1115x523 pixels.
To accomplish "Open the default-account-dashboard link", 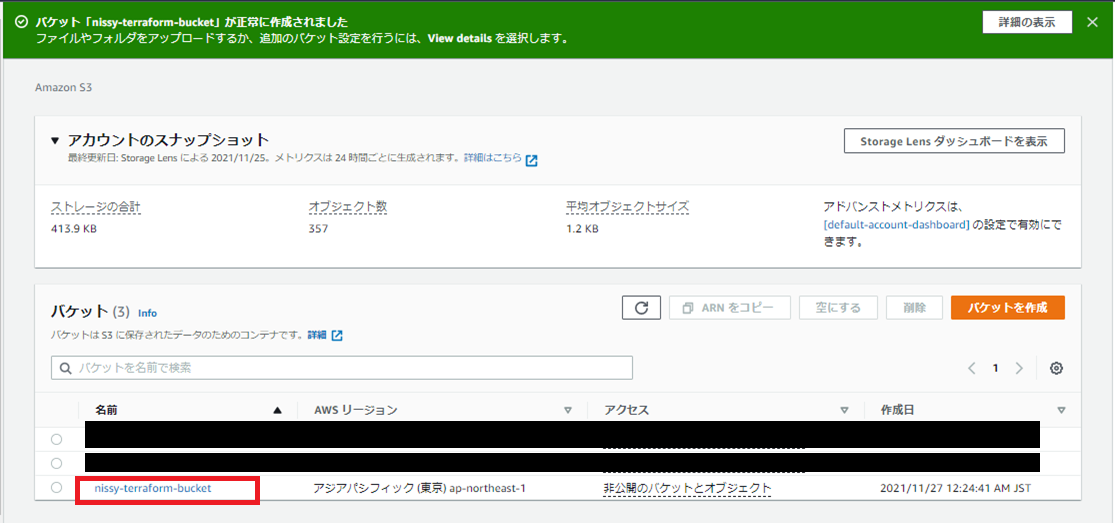I will coord(896,224).
